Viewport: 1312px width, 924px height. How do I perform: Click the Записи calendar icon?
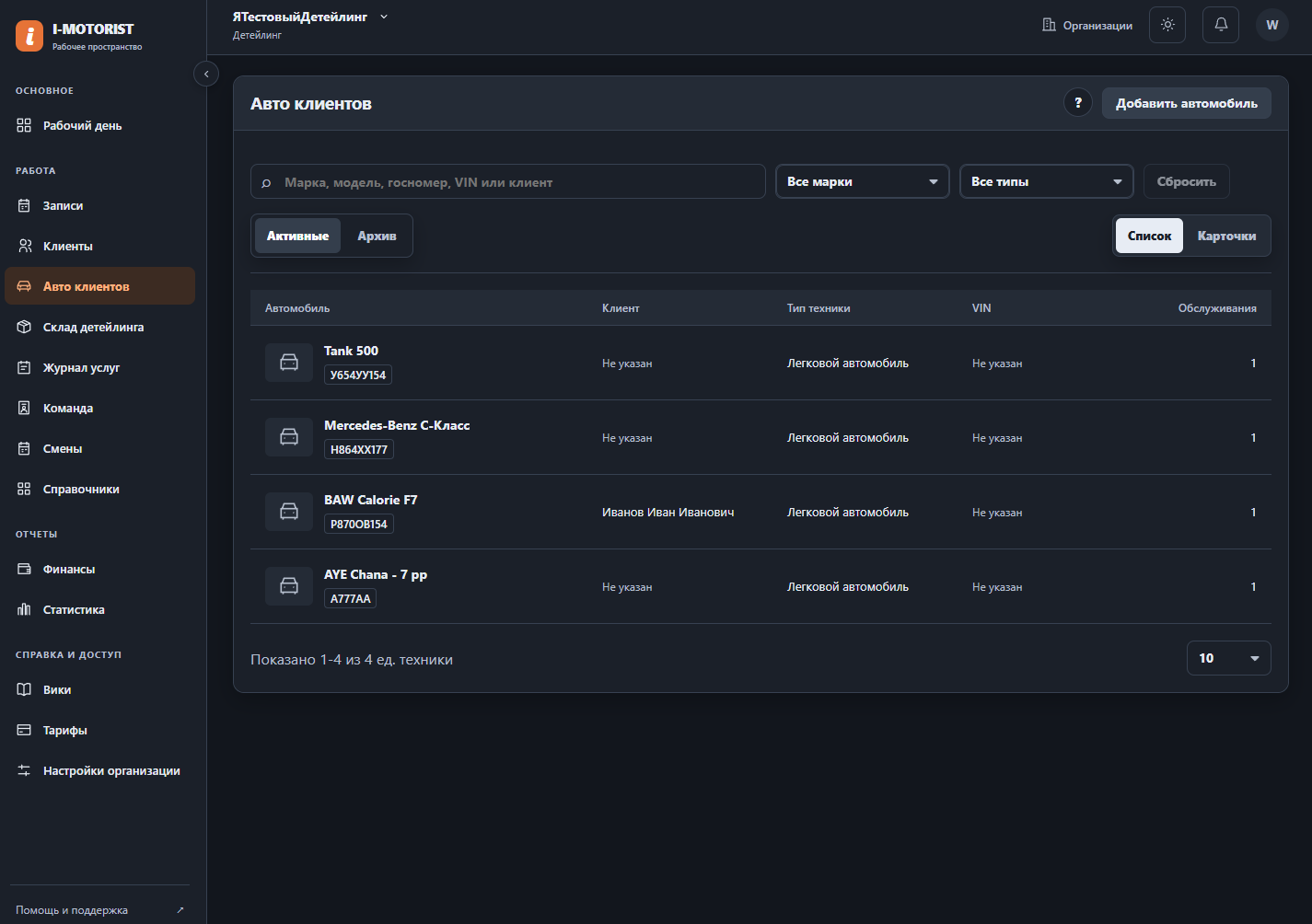(24, 205)
